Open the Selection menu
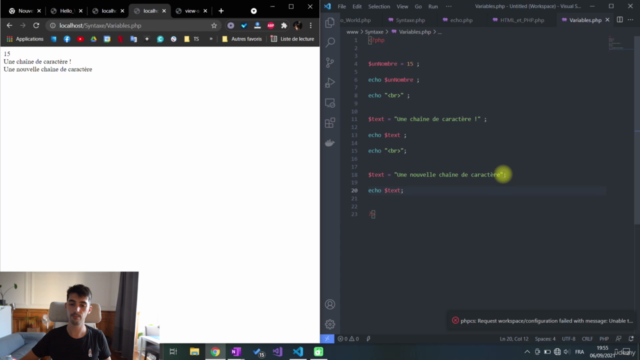Viewport: 640px width, 360px height. (379, 7)
